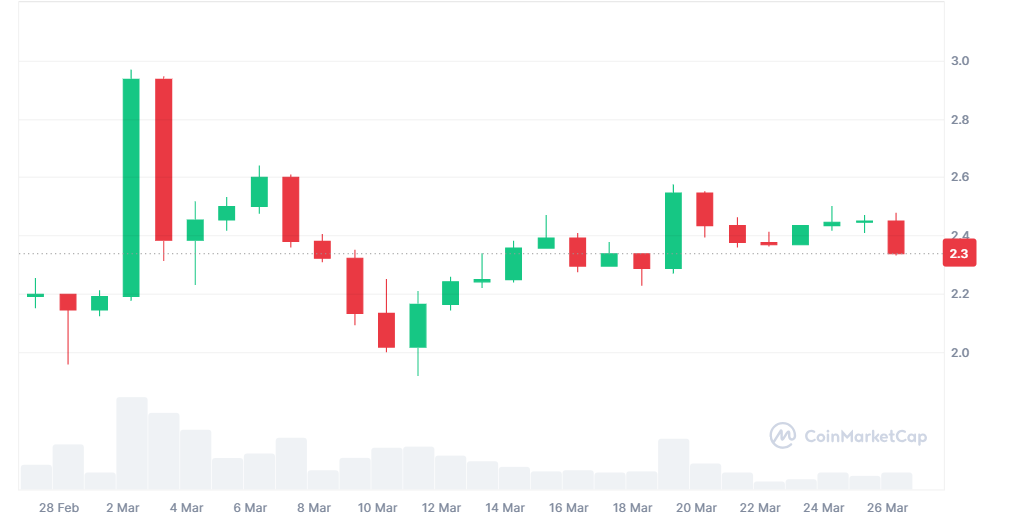The image size is (1035, 532).
Task: Click the 3.0 price axis label
Action: [x=958, y=61]
